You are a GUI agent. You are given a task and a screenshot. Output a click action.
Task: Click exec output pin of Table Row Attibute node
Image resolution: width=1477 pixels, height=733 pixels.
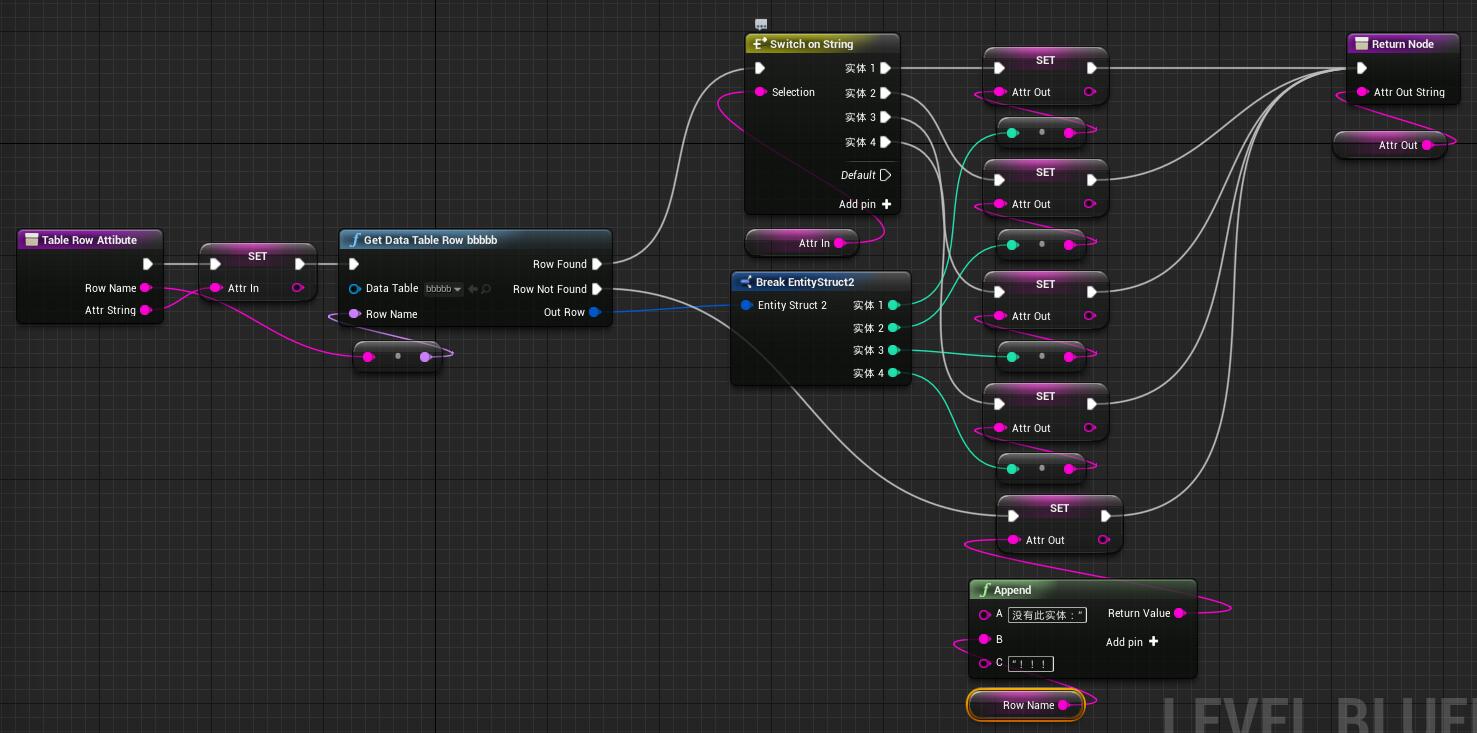coord(147,264)
